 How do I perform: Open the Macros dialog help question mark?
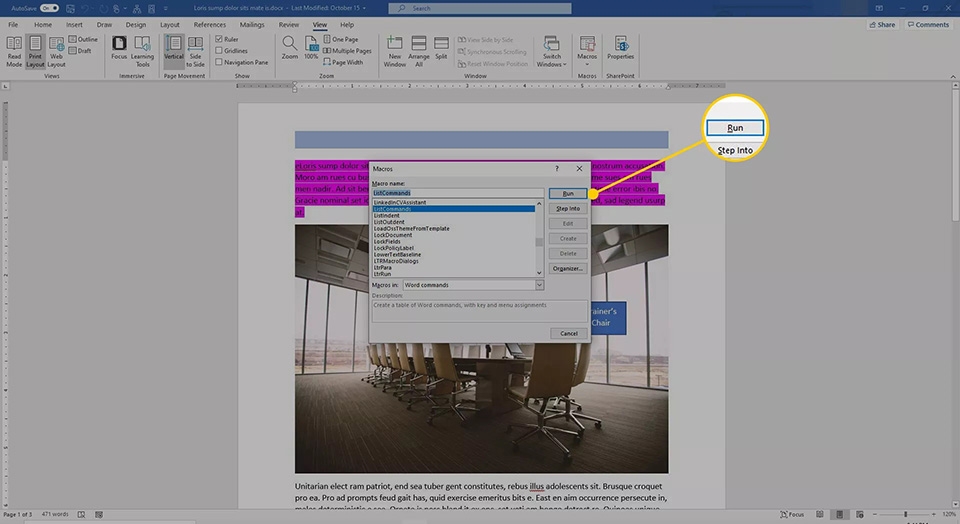[x=557, y=168]
